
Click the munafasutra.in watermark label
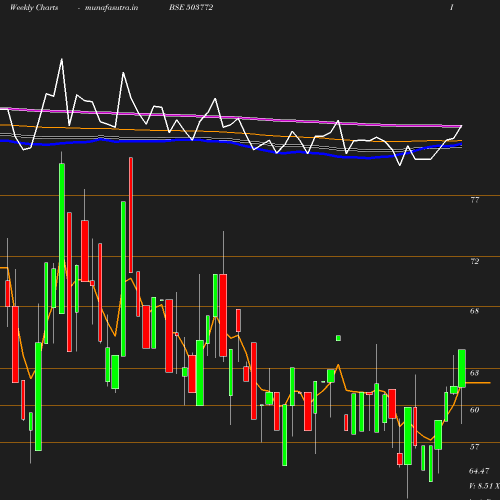(x=111, y=8)
